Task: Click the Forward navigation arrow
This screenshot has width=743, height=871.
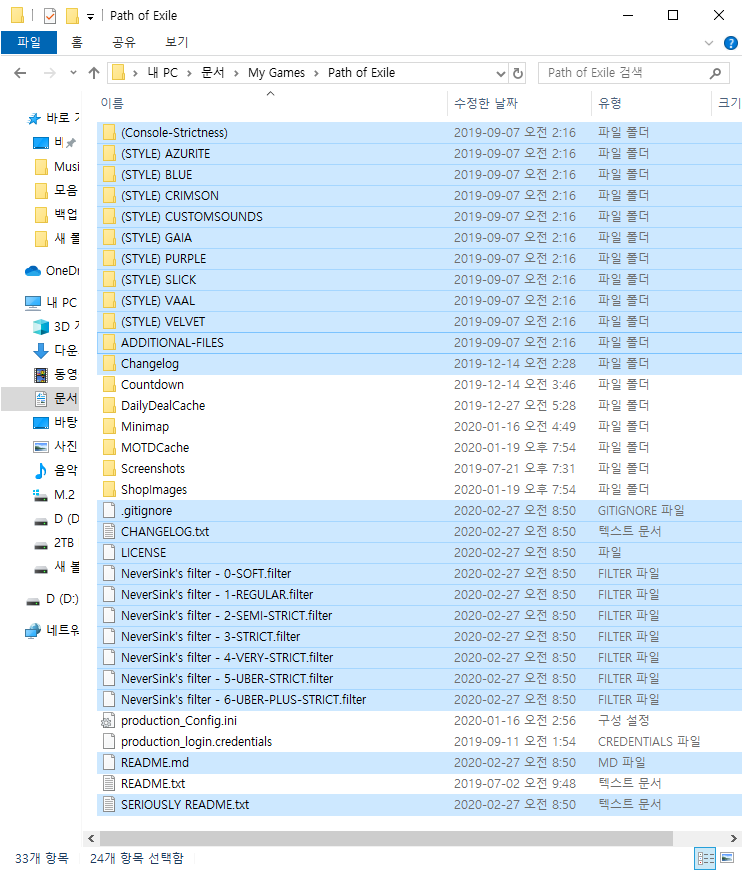Action: (49, 73)
